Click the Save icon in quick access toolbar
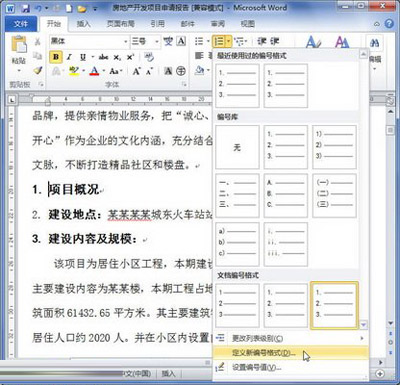400x385 pixels. pos(26,8)
